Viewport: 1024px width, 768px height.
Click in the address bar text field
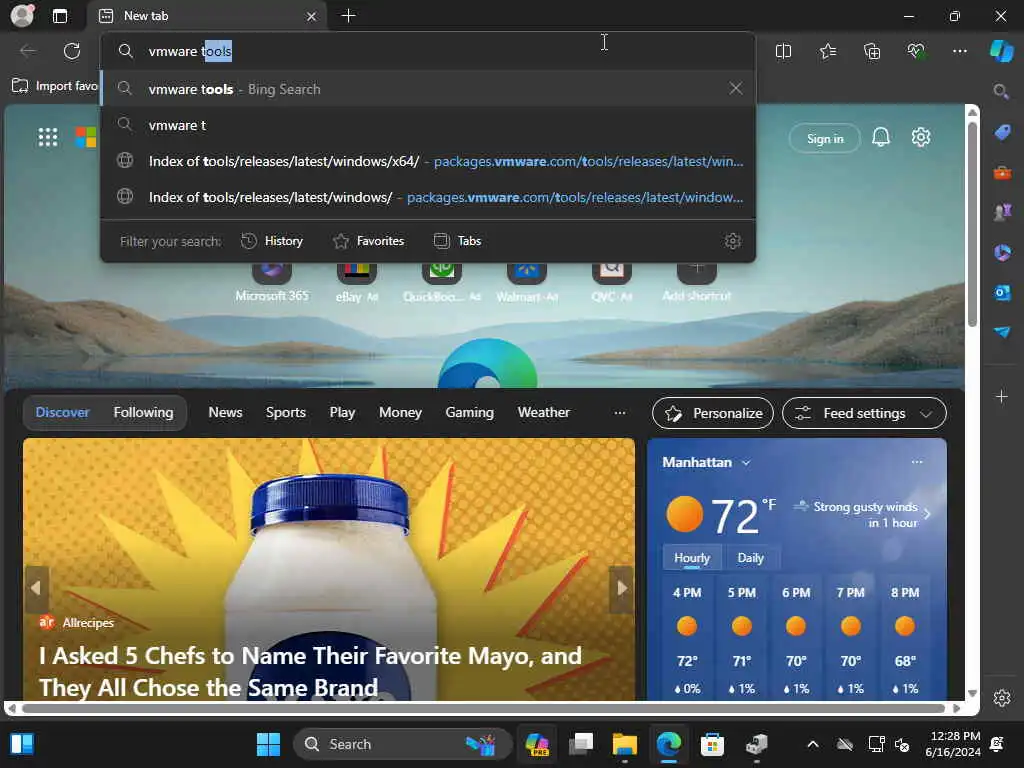pyautogui.click(x=428, y=51)
